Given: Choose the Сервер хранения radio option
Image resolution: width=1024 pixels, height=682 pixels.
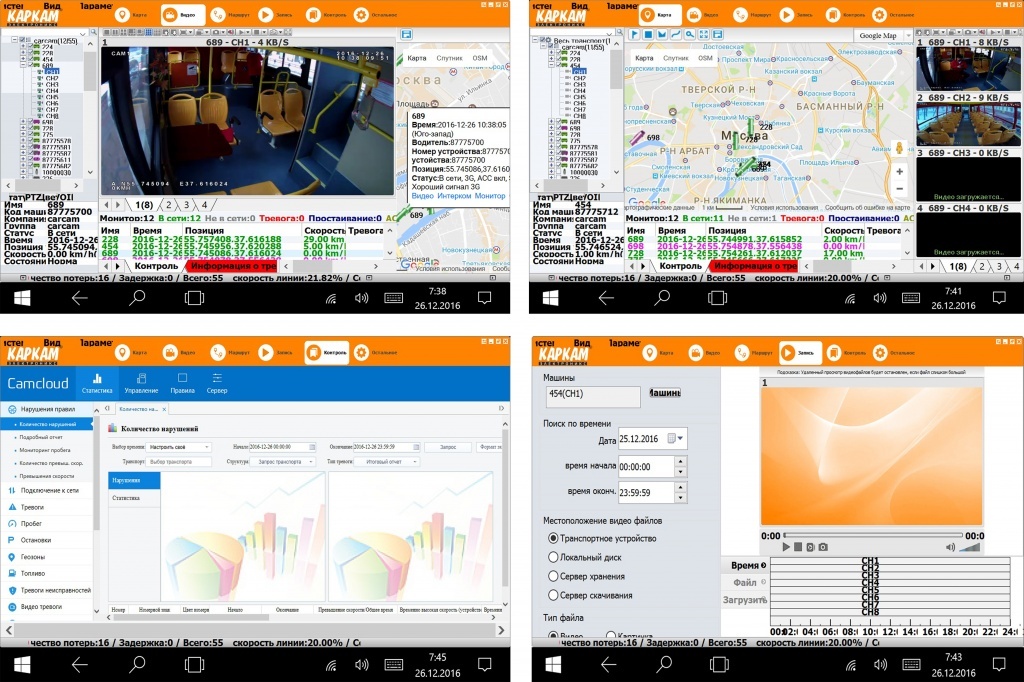Looking at the screenshot, I should 554,576.
